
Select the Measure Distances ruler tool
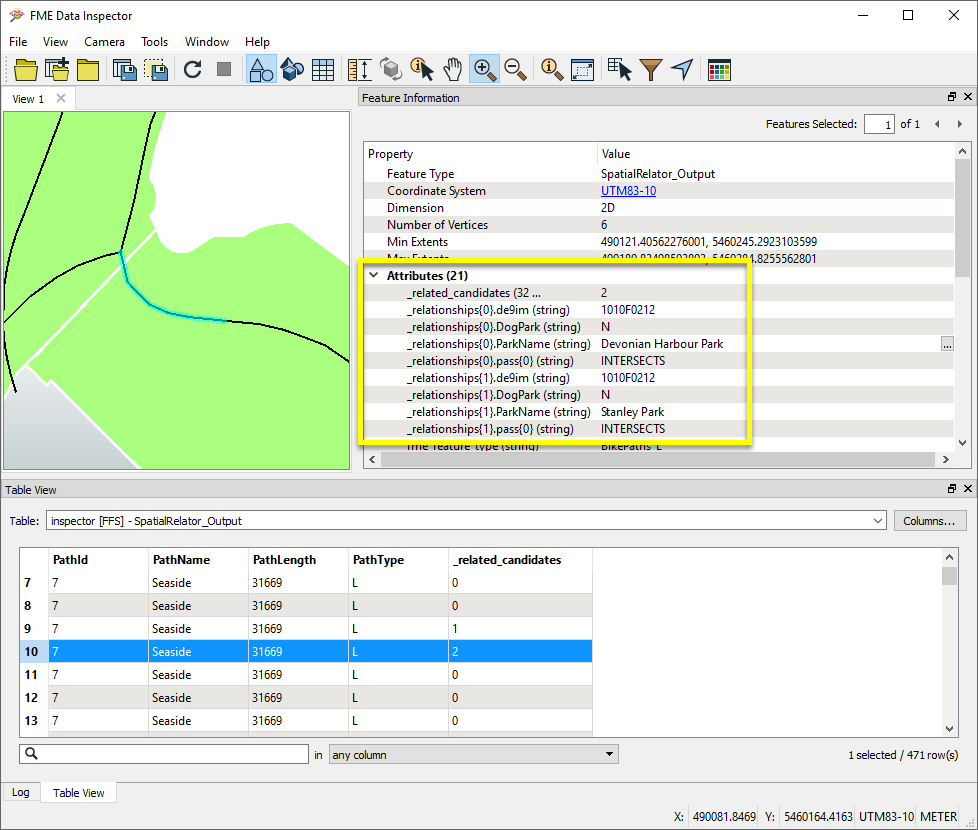pyautogui.click(x=360, y=70)
